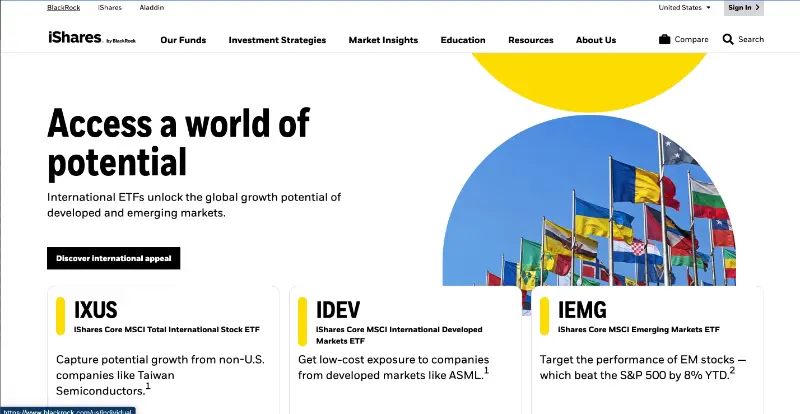Open the IDEV fund card heading

[338, 309]
